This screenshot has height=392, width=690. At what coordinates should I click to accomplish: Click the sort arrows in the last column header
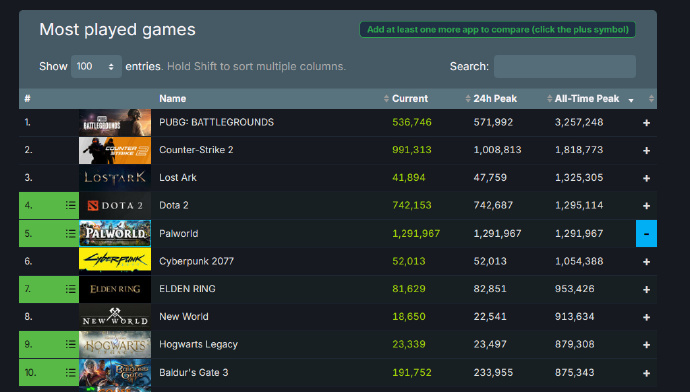[651, 99]
